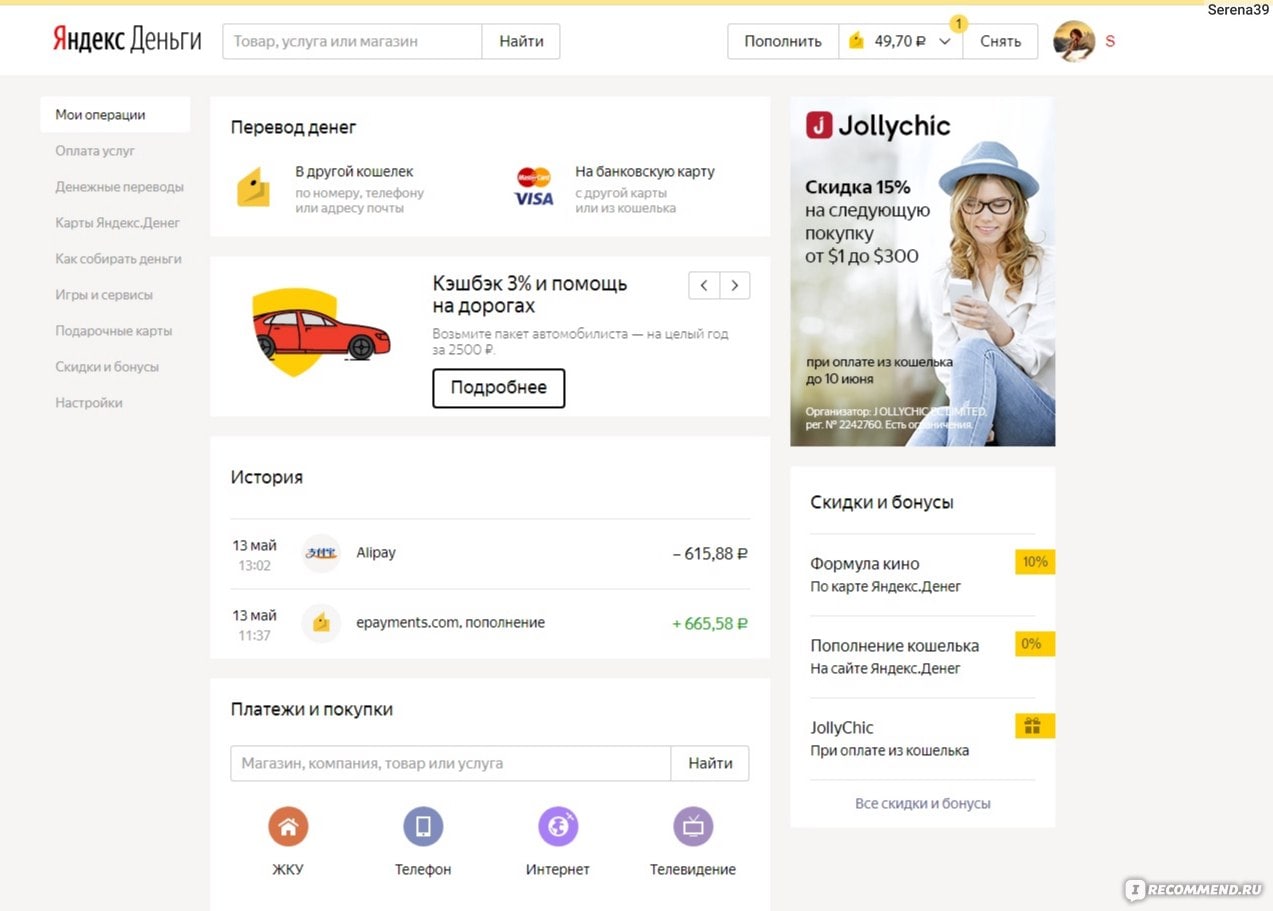
Task: Select the Телефон phone icon
Action: click(423, 827)
